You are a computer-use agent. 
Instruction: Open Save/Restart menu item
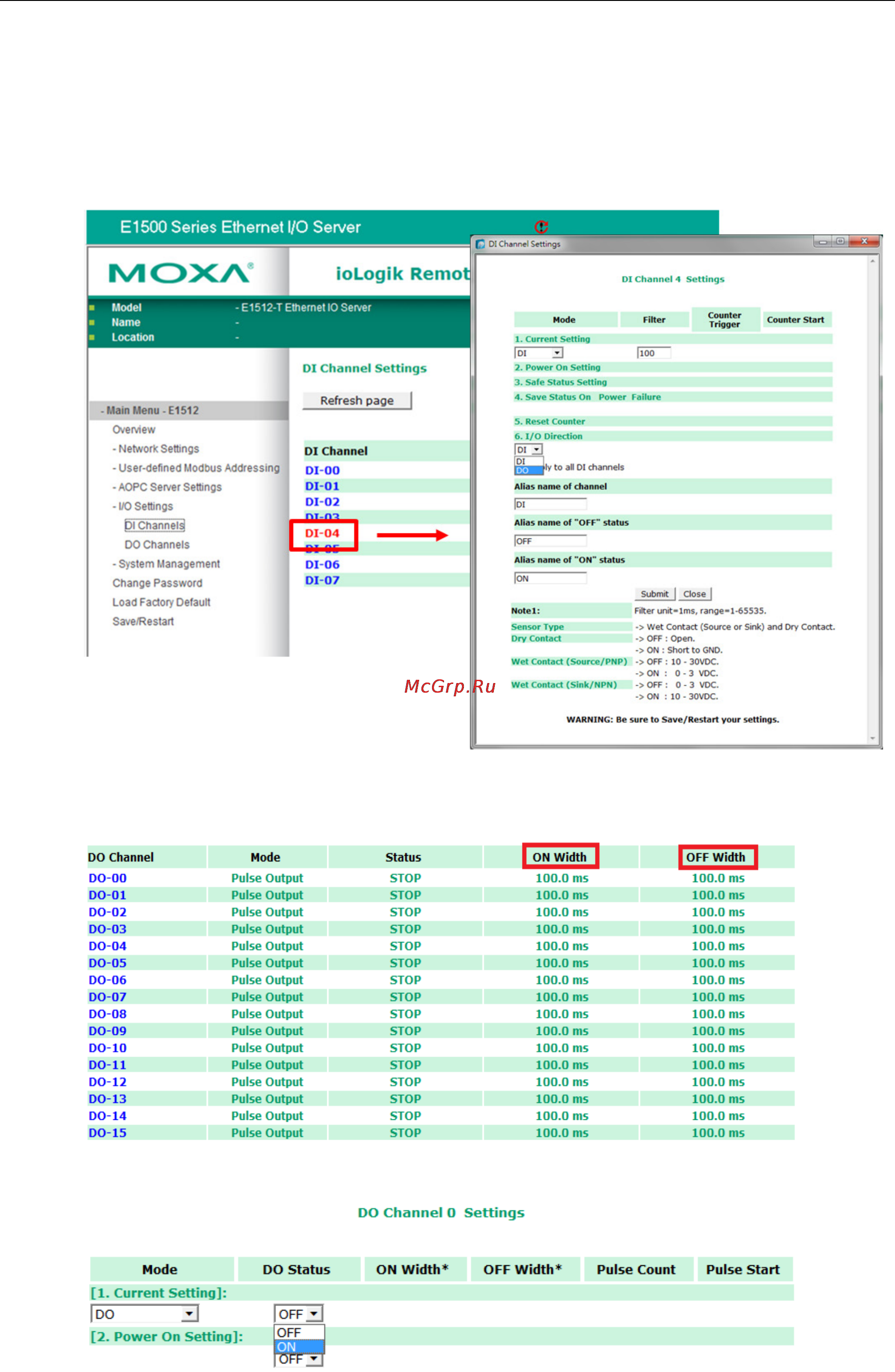coord(143,622)
